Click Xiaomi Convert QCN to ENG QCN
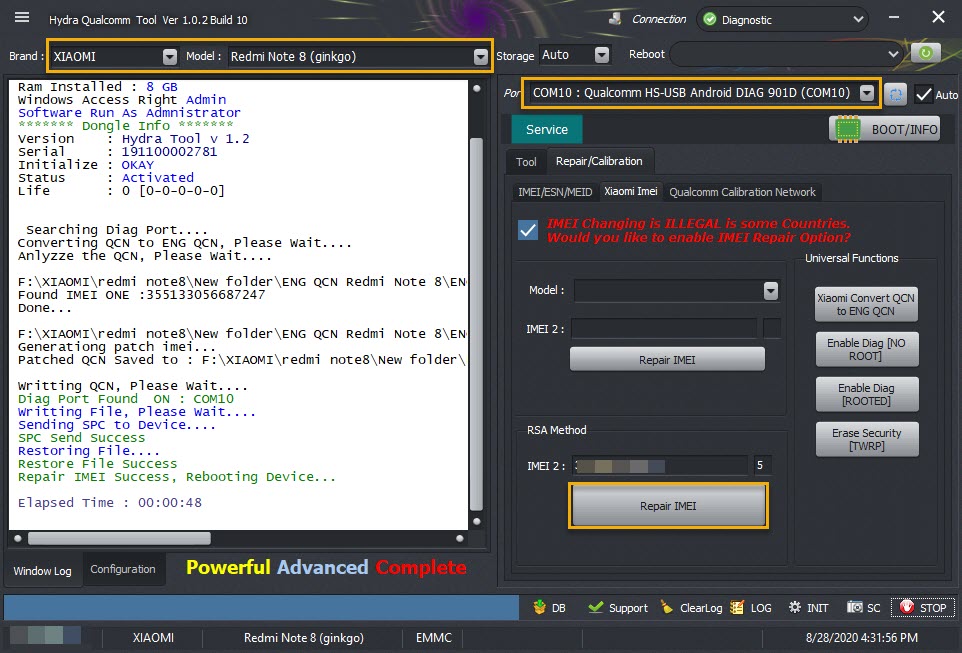 866,304
